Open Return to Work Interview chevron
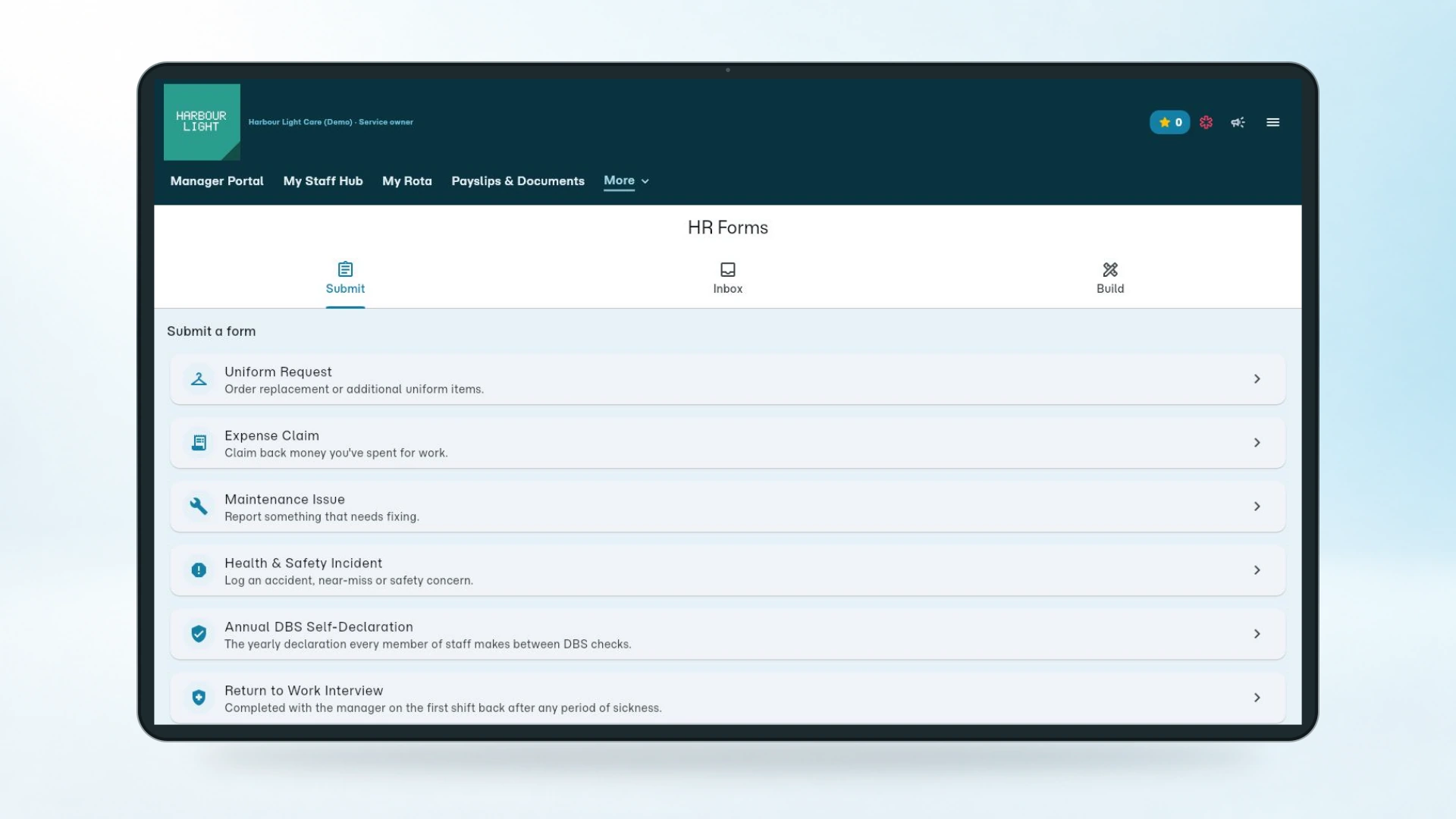 (x=1257, y=697)
